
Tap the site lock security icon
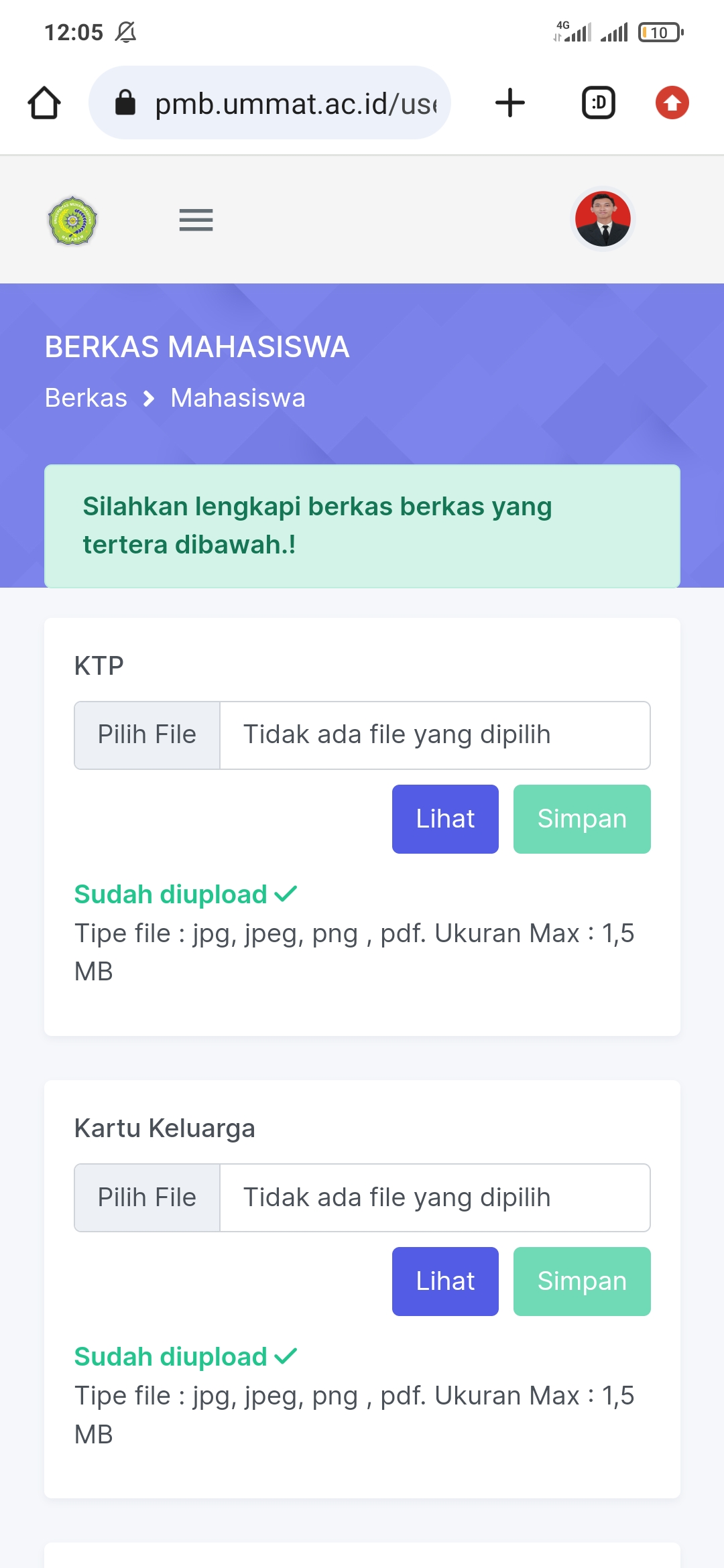125,103
